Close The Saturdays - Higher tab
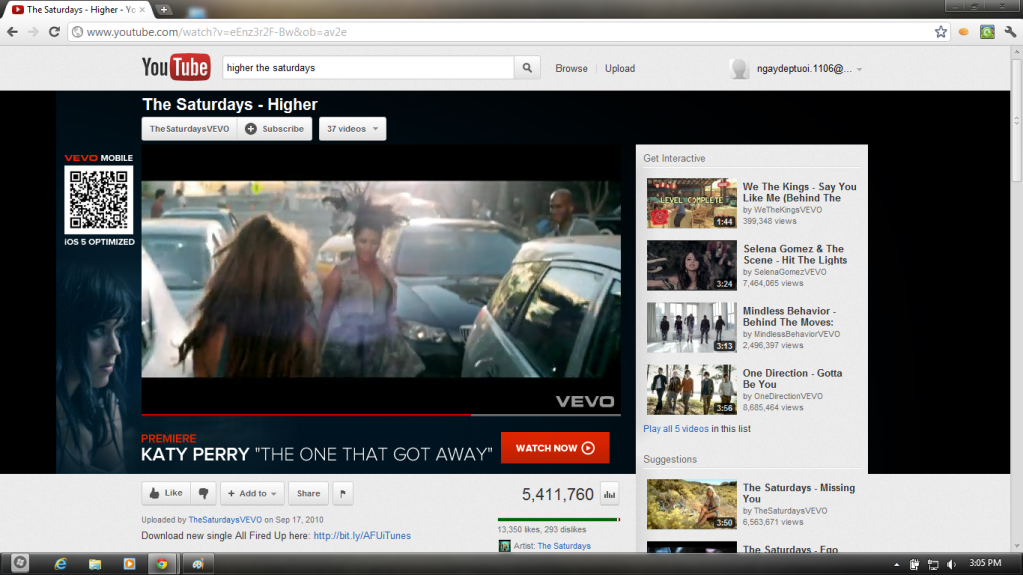 coord(142,10)
